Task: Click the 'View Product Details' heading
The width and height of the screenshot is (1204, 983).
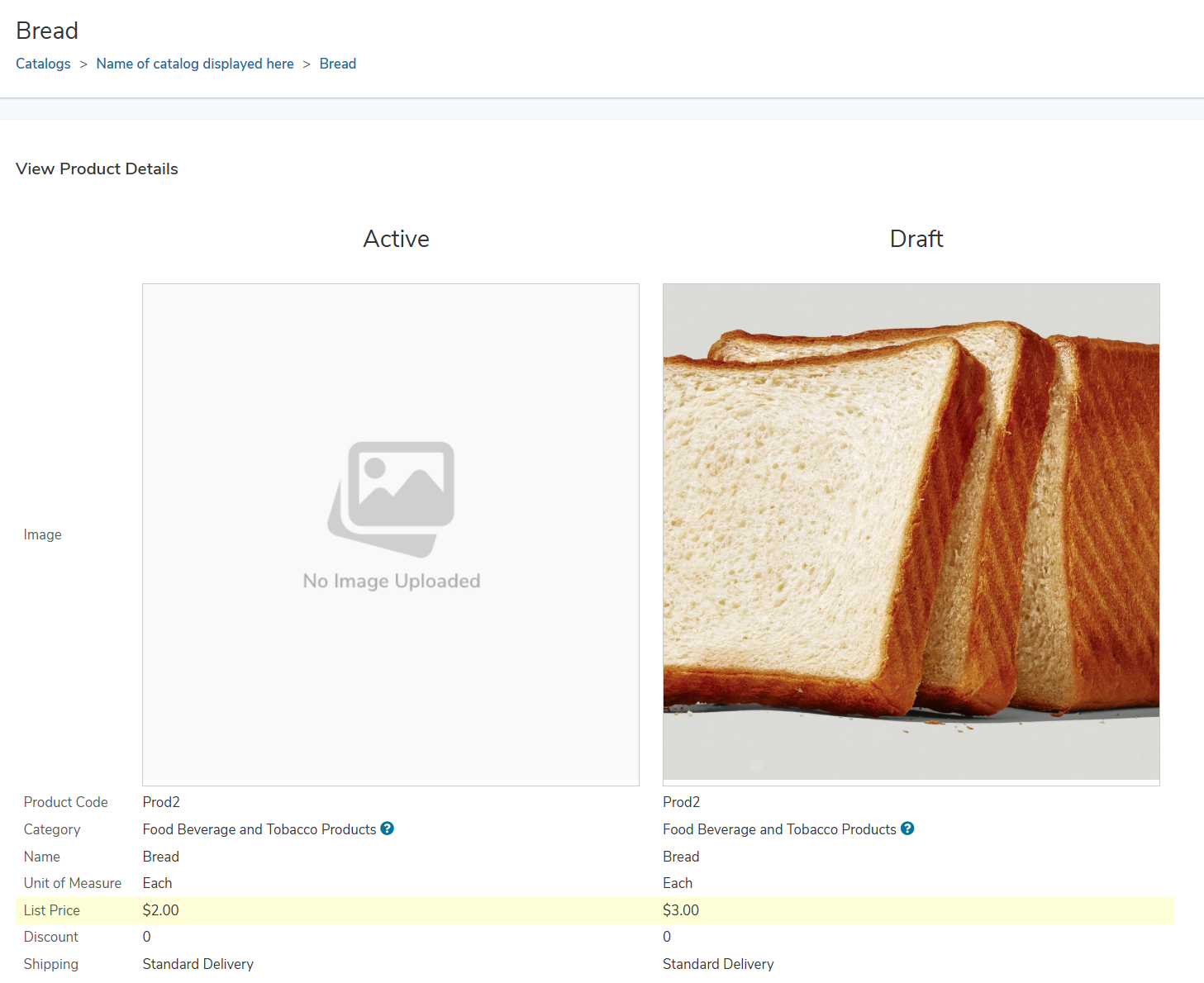Action: 97,169
